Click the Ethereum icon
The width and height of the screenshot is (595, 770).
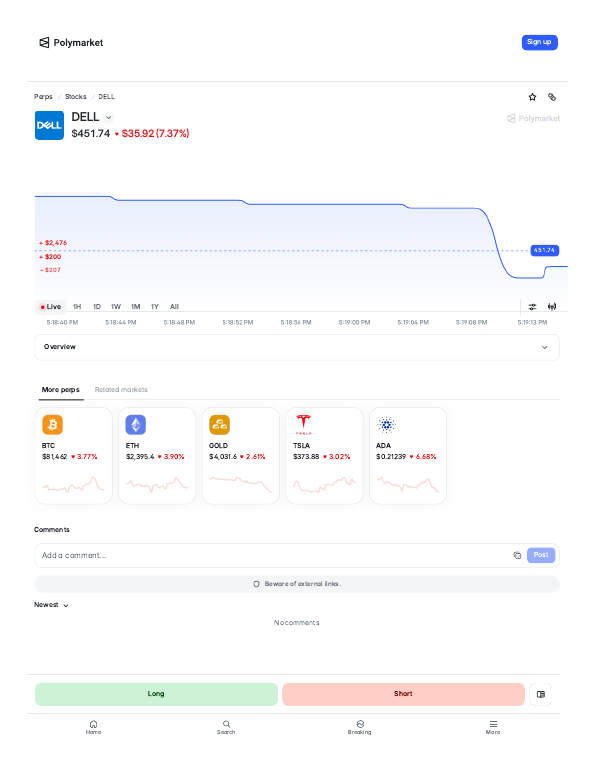136,425
